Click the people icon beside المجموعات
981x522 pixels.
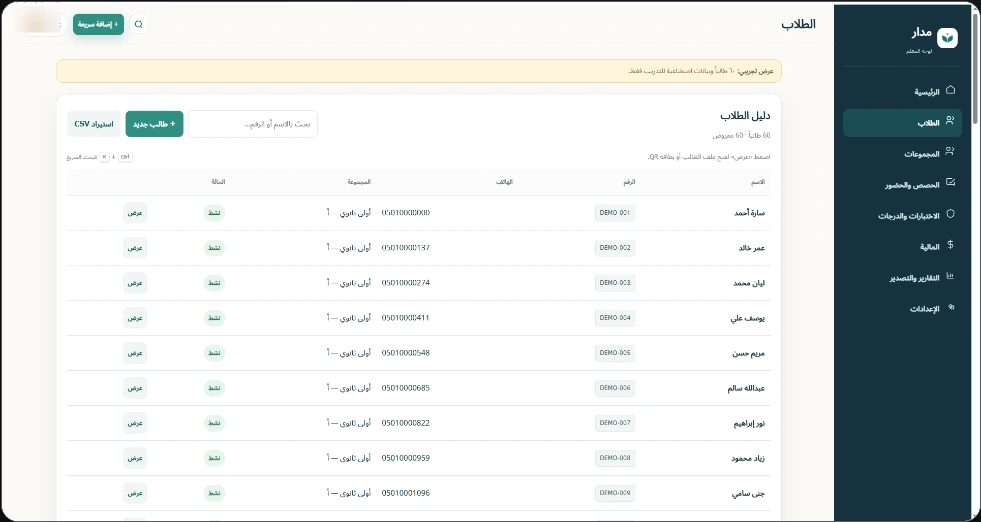click(950, 151)
